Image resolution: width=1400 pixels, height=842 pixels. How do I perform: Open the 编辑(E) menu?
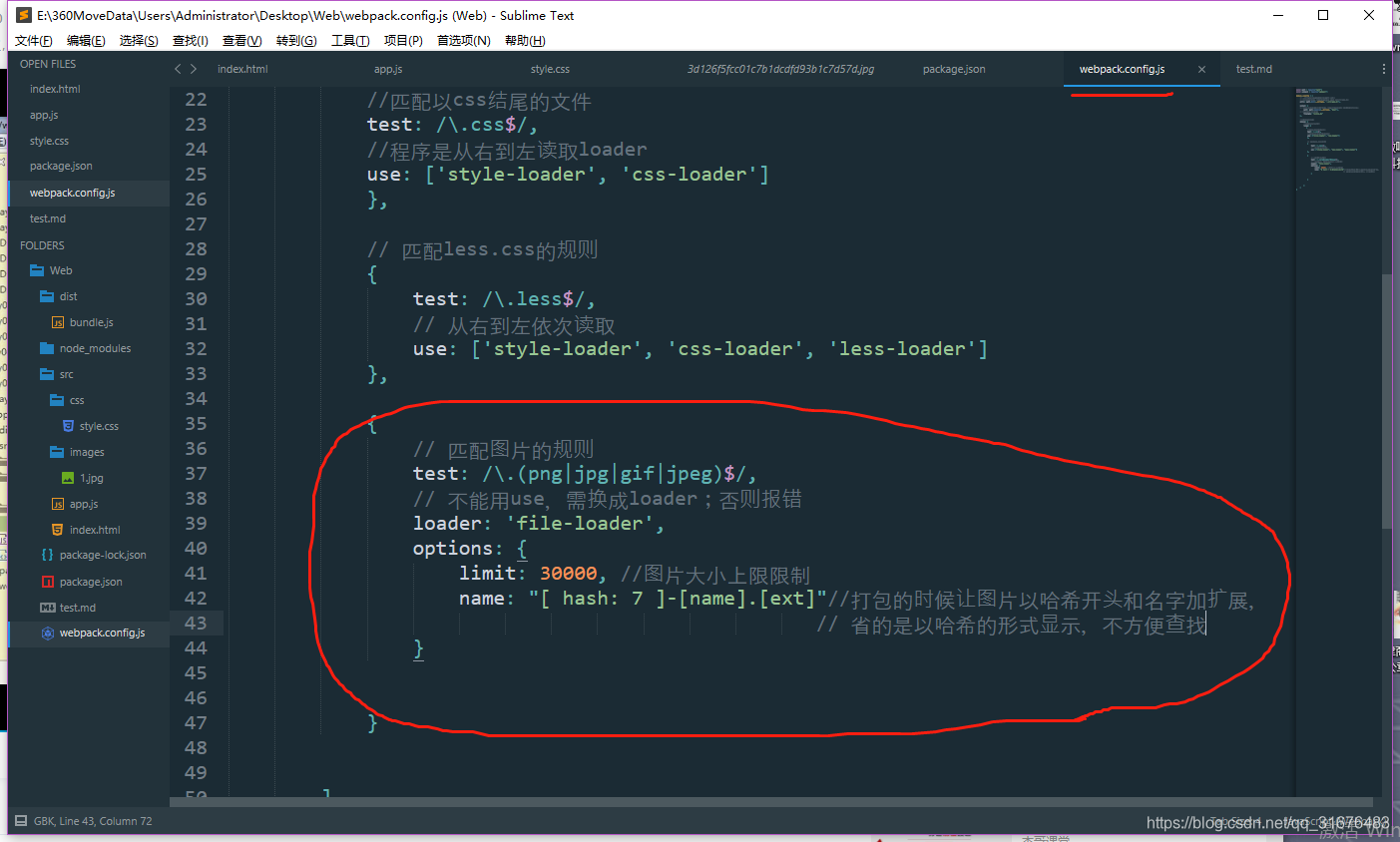(86, 41)
